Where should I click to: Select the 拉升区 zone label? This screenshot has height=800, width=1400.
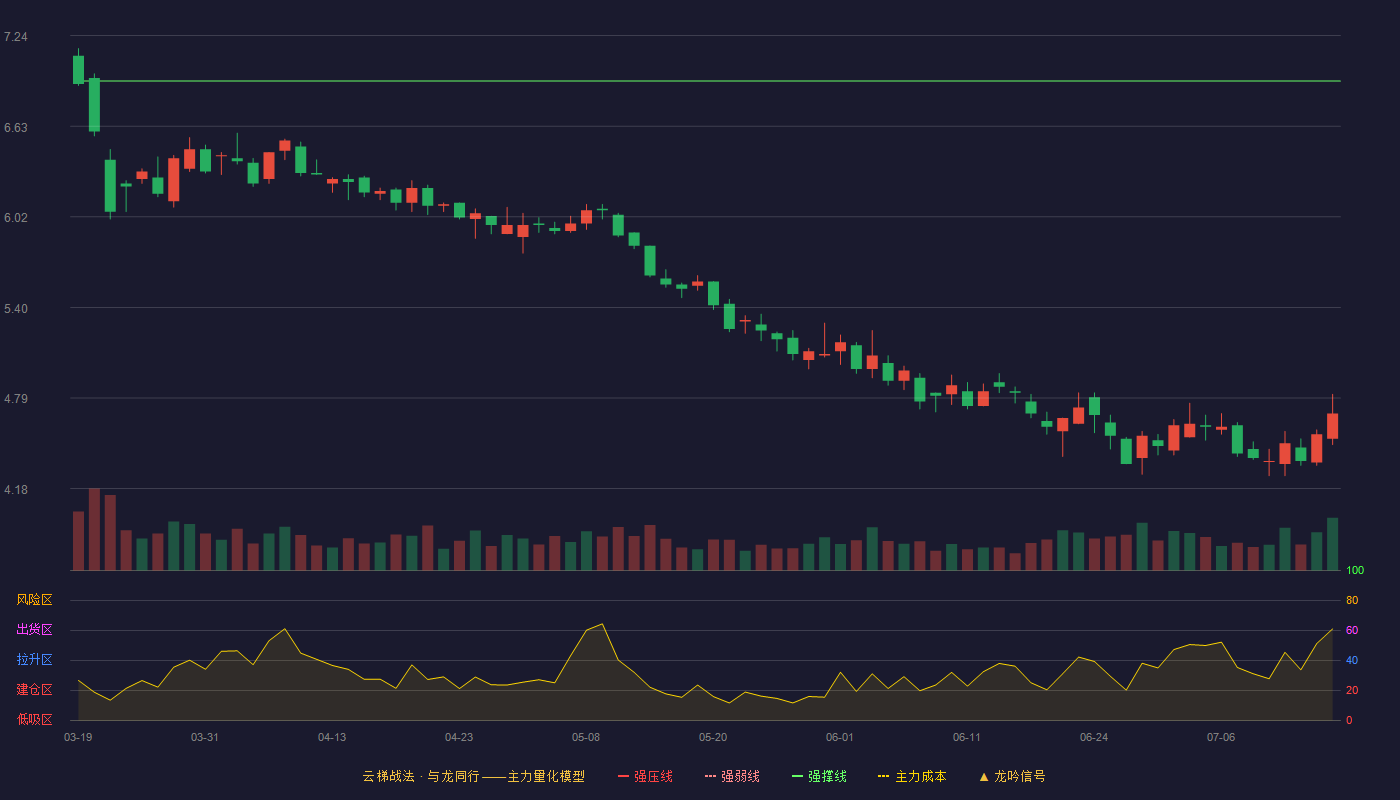coord(34,660)
